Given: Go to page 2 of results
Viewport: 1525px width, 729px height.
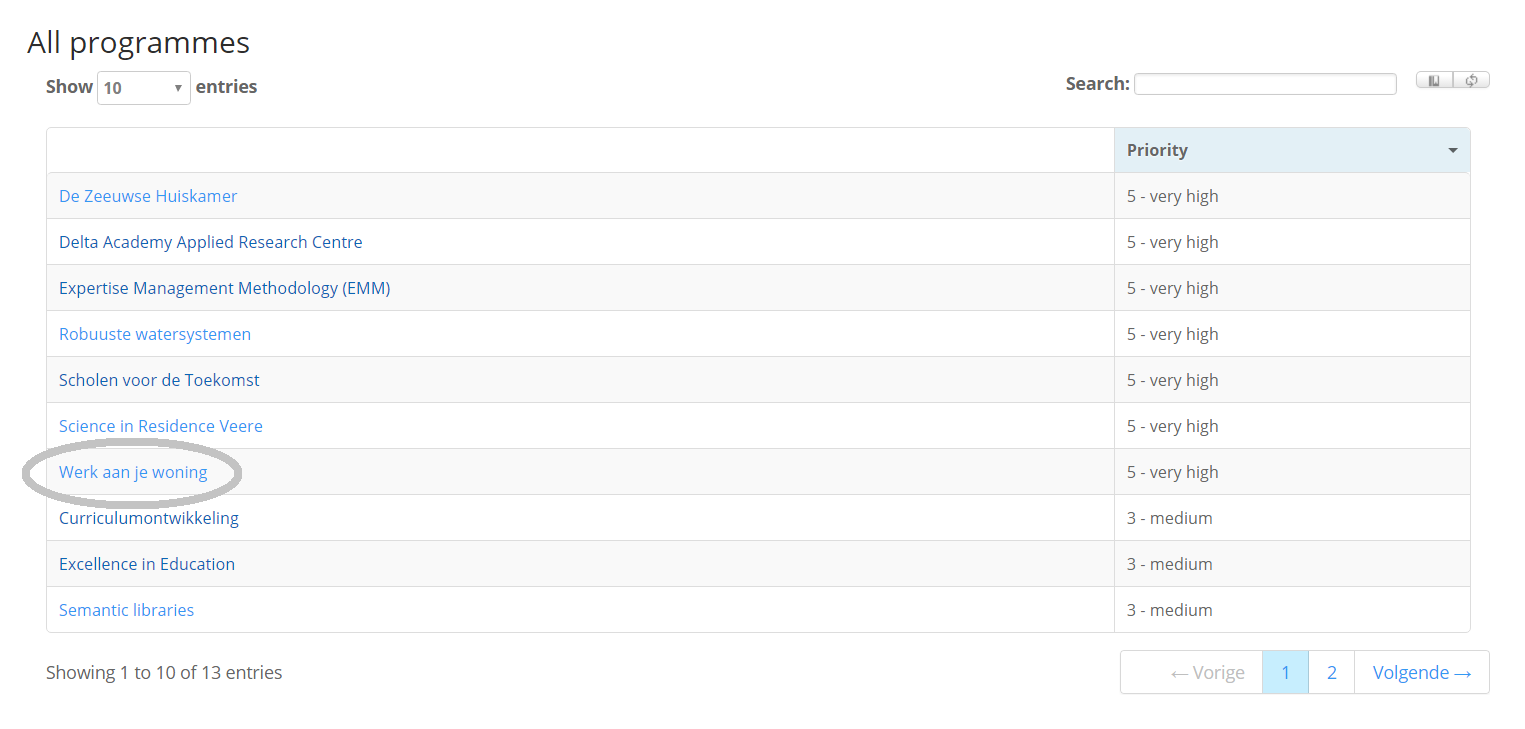Looking at the screenshot, I should click(1331, 673).
